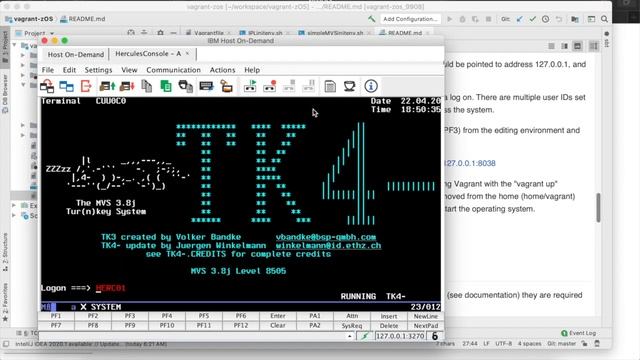Click the IntelliJ Search Everywhere magnifier icon
This screenshot has width=640, height=360.
(x=604, y=19)
